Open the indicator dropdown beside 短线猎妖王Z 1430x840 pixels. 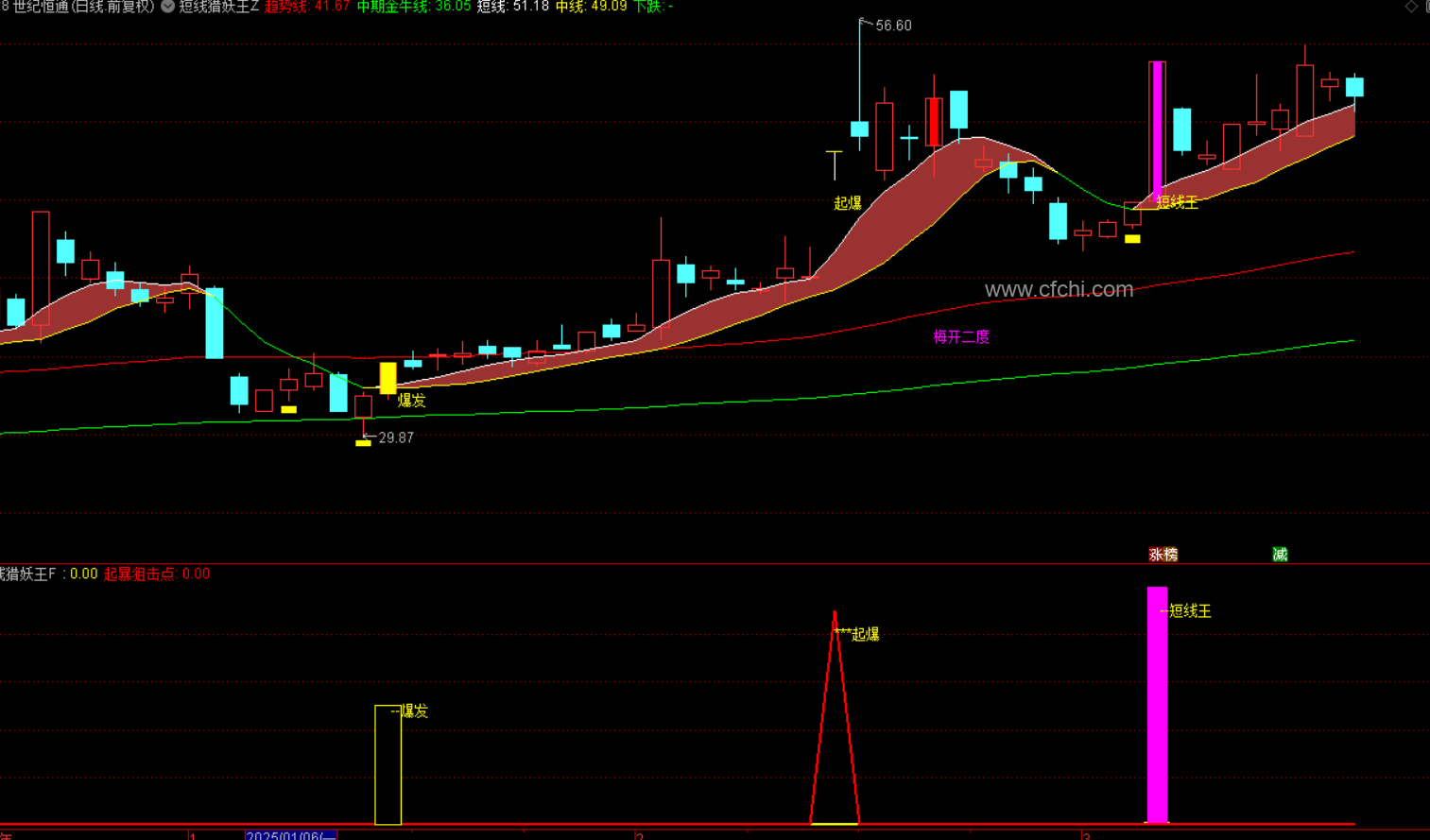click(168, 6)
